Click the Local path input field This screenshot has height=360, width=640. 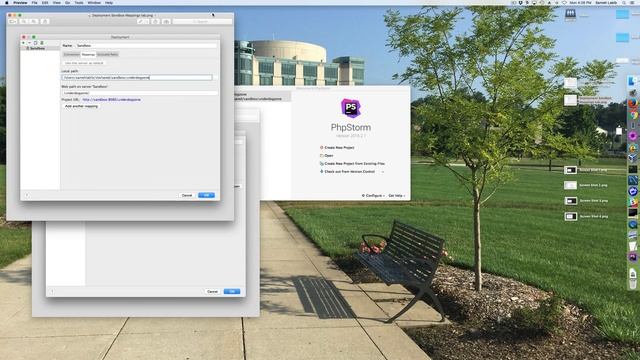click(137, 77)
